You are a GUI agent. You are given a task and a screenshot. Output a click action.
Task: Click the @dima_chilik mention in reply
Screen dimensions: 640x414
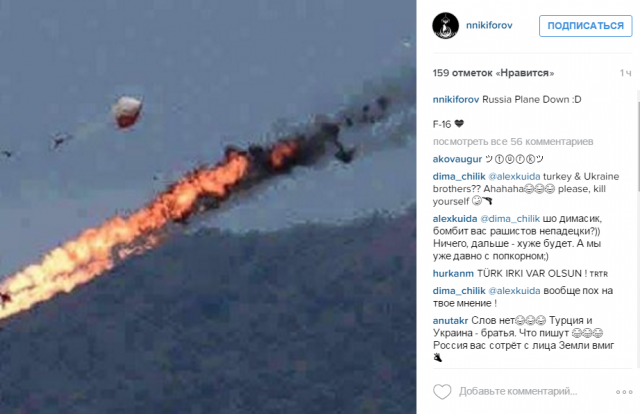(510, 218)
